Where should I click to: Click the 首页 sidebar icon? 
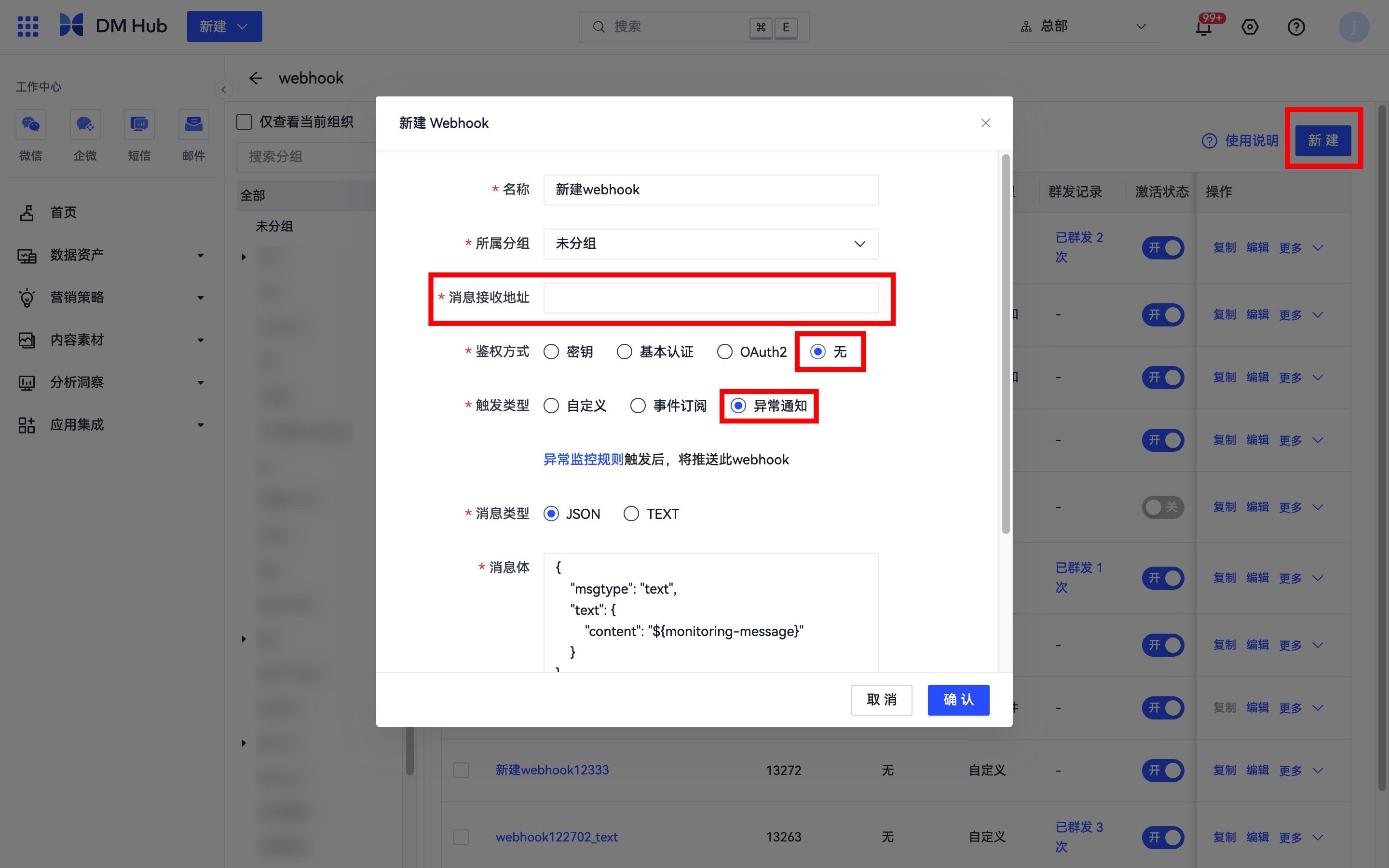click(27, 213)
